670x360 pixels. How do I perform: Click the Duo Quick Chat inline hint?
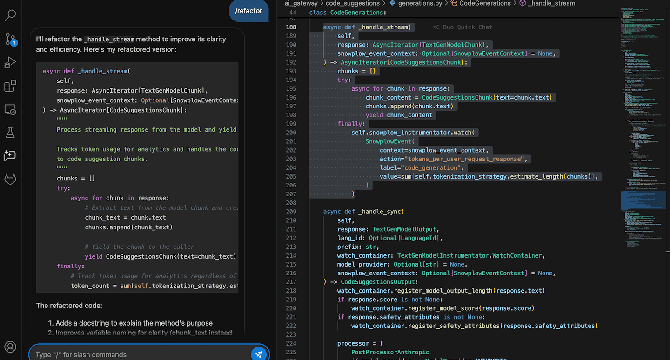(462, 27)
